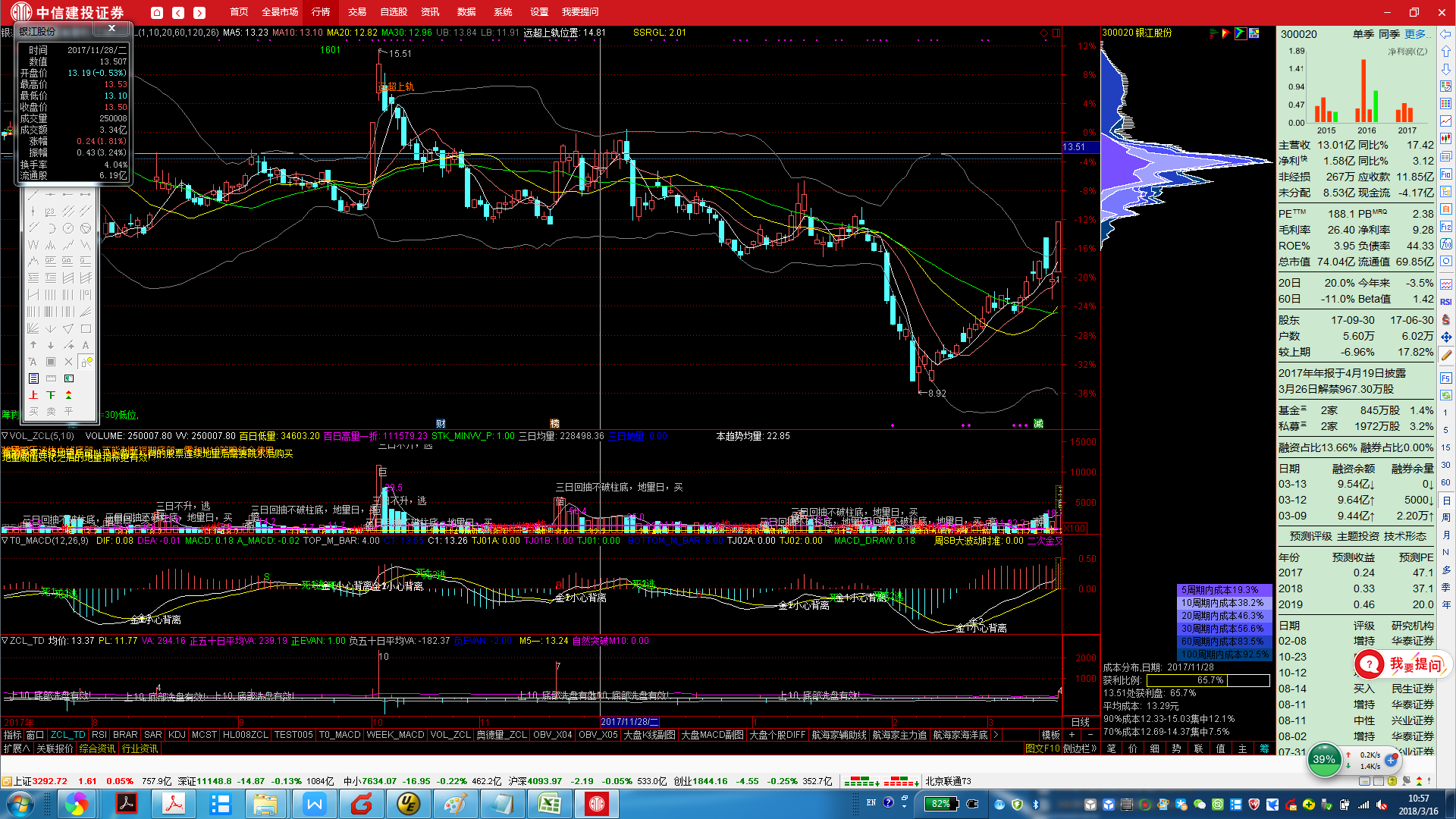The image size is (1456, 819).
Task: Open the F10 info icon in sidebar
Action: pyautogui.click(x=1446, y=174)
